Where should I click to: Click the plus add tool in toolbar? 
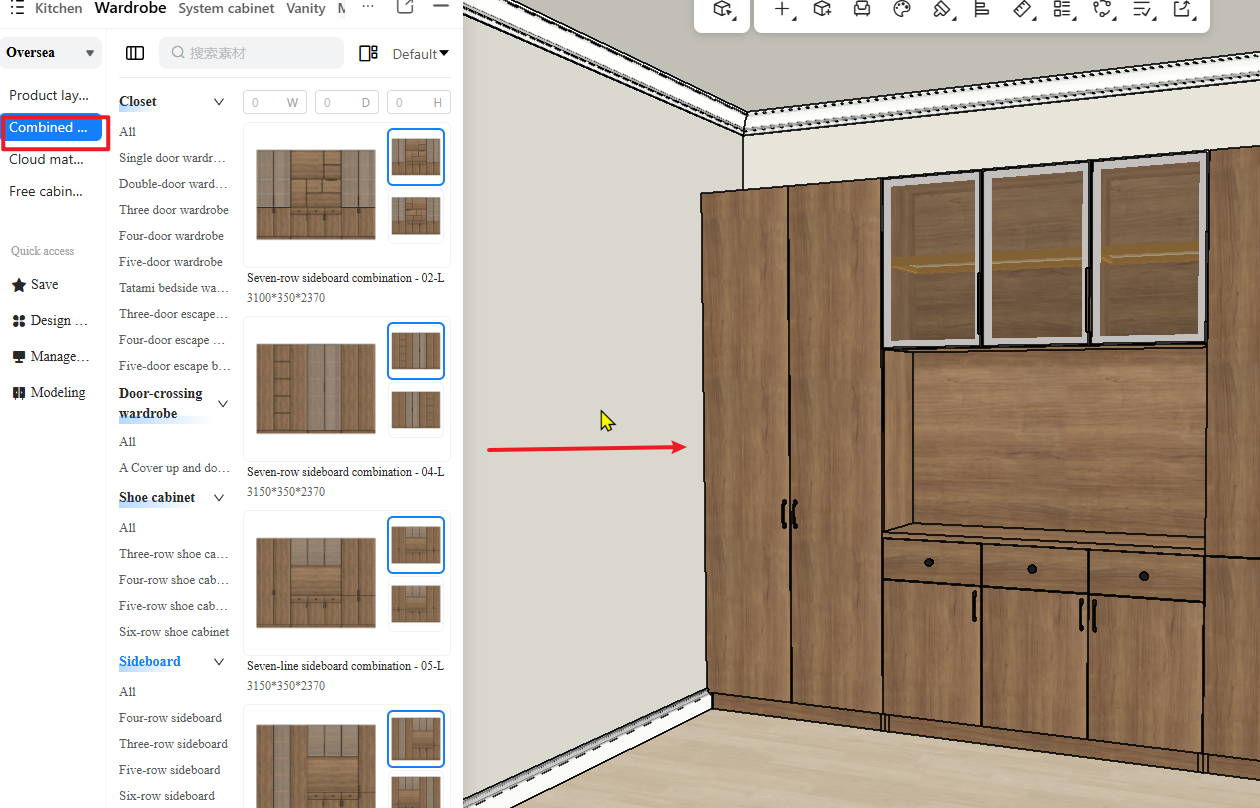[782, 9]
